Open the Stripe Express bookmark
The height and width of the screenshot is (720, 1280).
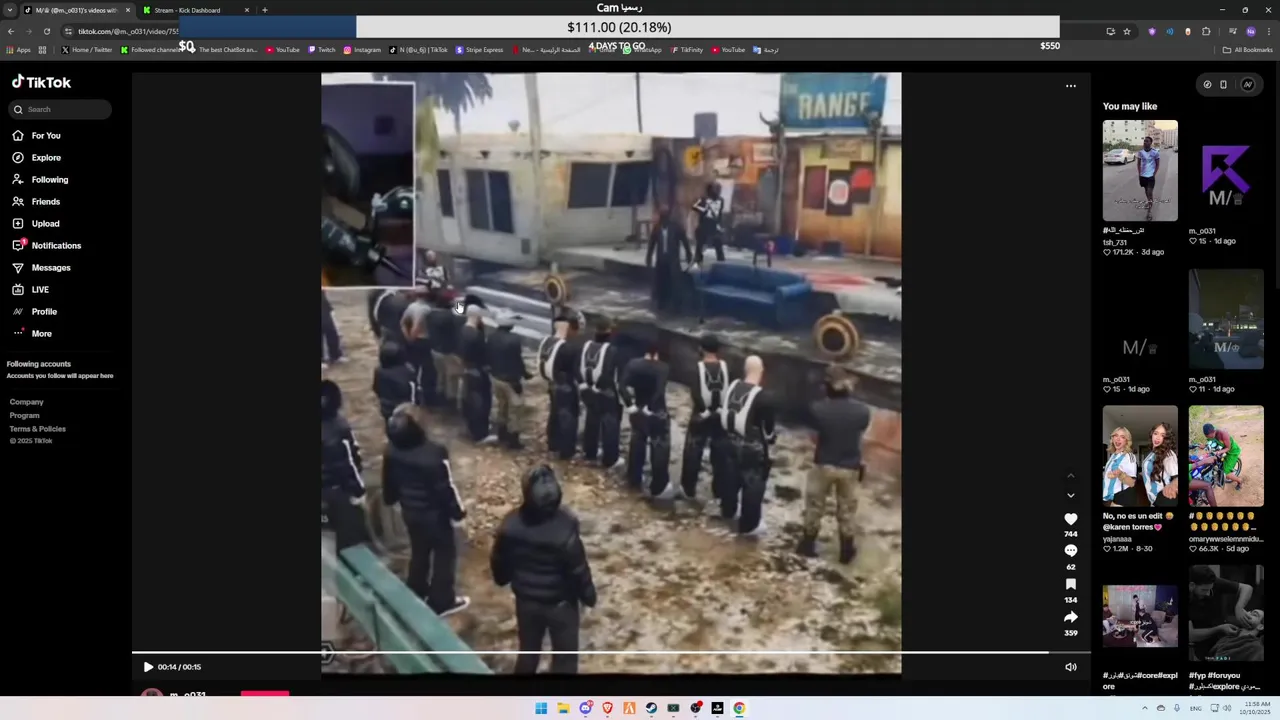click(x=480, y=50)
